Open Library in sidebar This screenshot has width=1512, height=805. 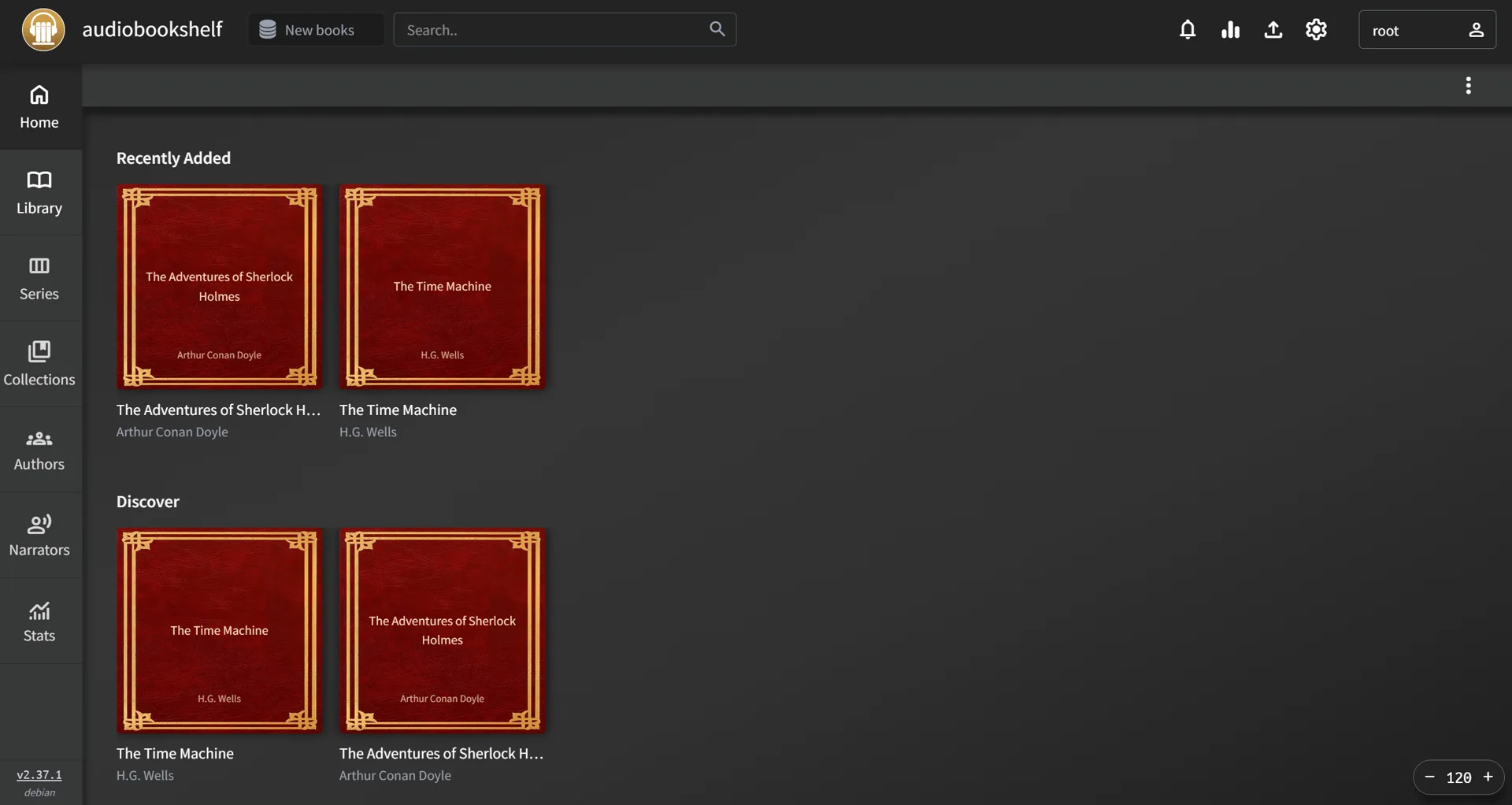(39, 193)
